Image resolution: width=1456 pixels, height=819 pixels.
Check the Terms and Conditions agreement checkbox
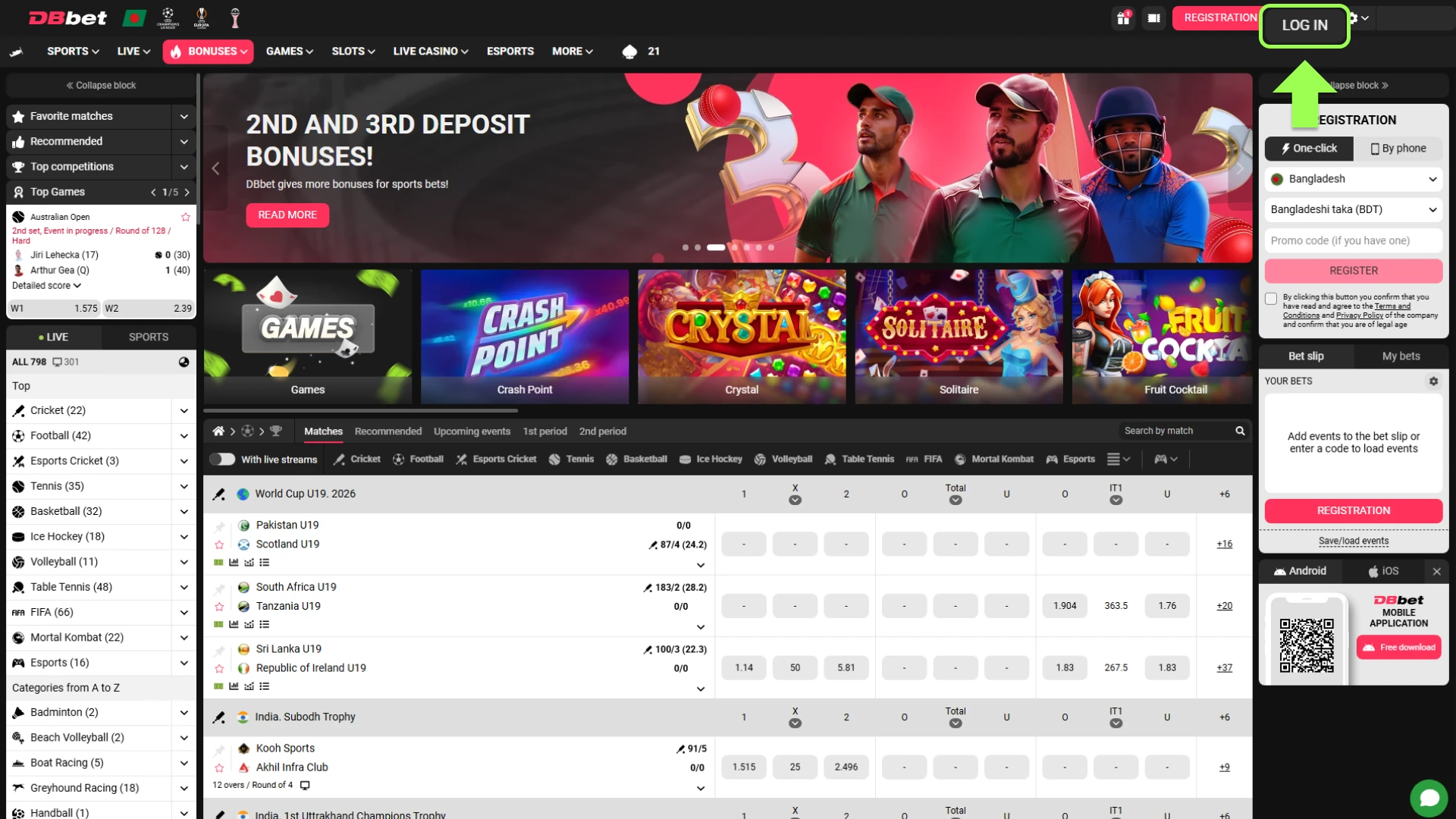pos(1271,299)
